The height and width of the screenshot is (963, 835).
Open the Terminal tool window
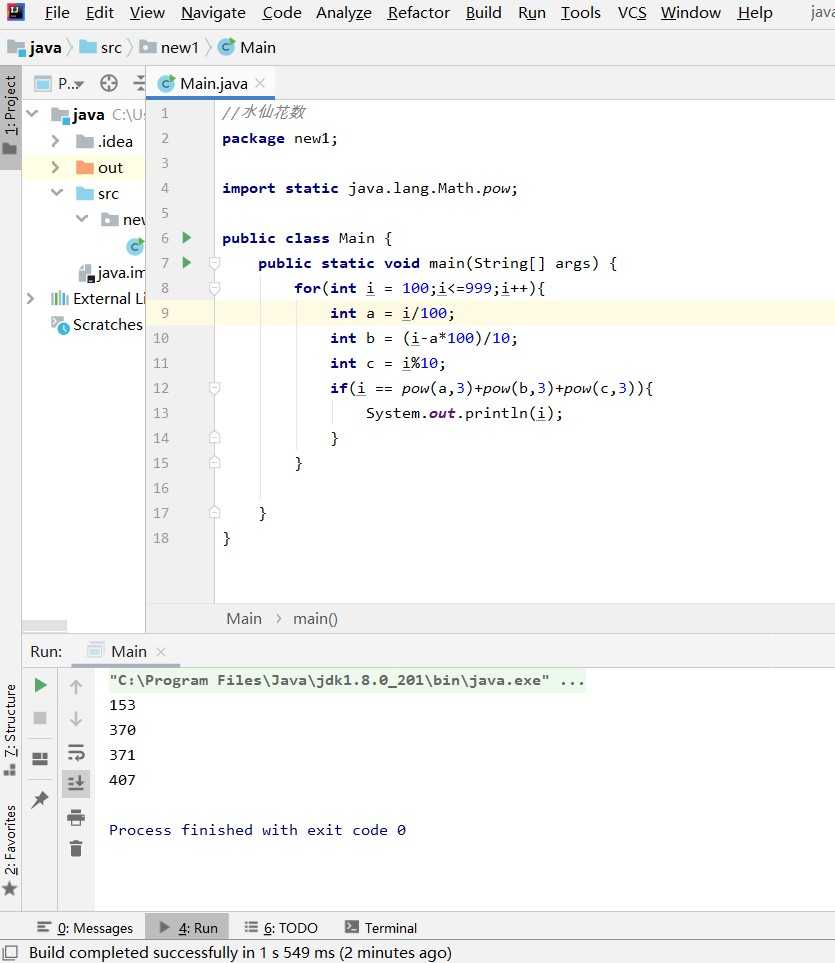[381, 927]
